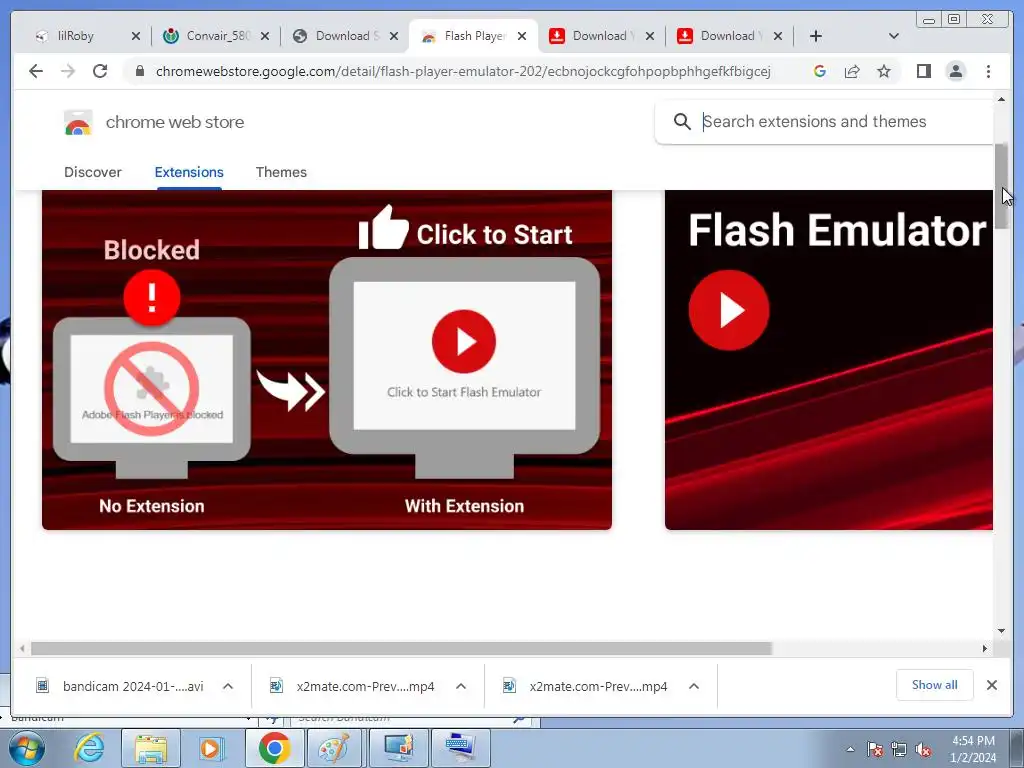Open the tab search dropdown
Image resolution: width=1024 pixels, height=768 pixels.
[x=894, y=36]
